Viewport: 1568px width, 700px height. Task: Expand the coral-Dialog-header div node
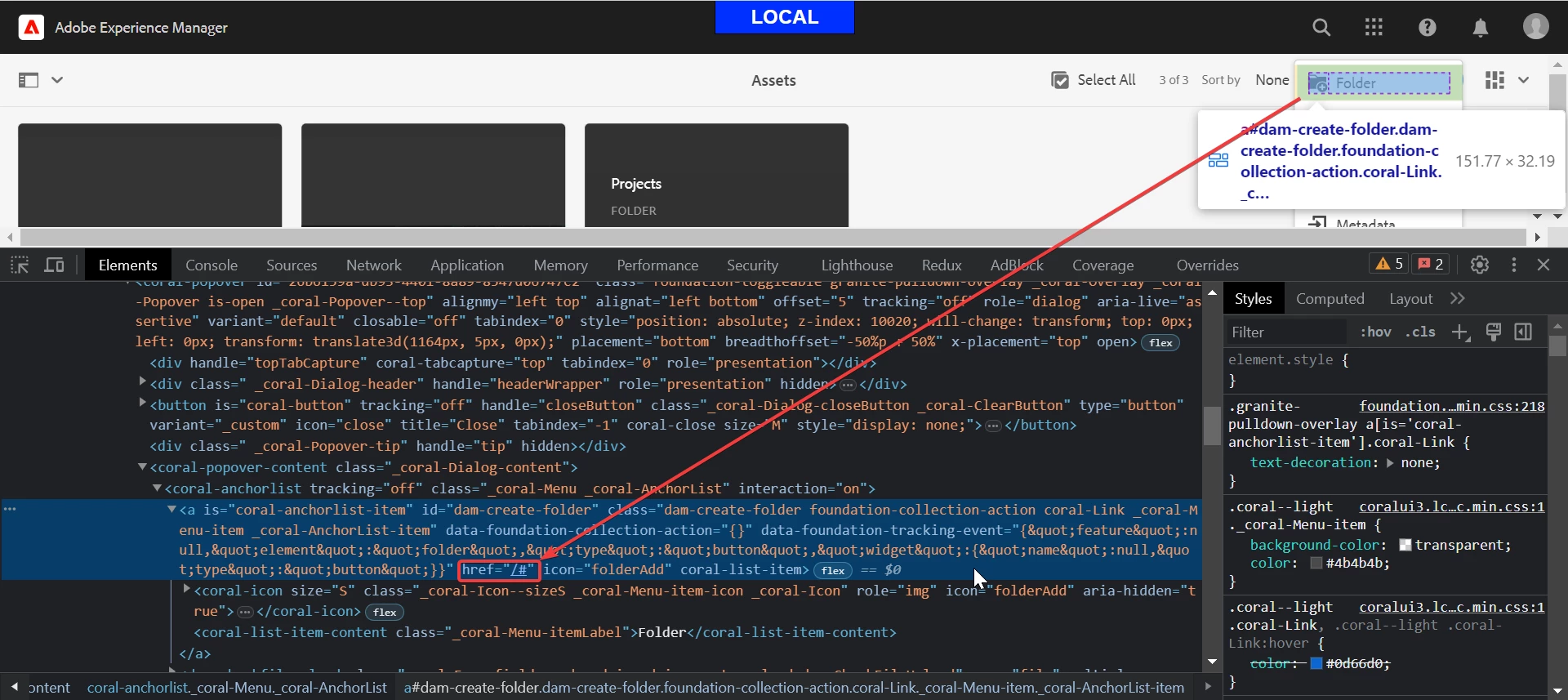tap(143, 381)
